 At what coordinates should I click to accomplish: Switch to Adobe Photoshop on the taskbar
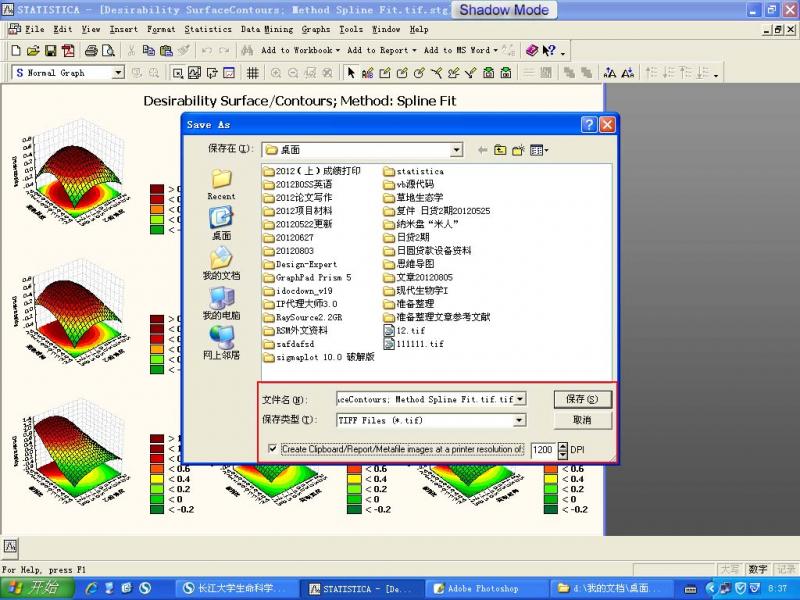(x=486, y=589)
